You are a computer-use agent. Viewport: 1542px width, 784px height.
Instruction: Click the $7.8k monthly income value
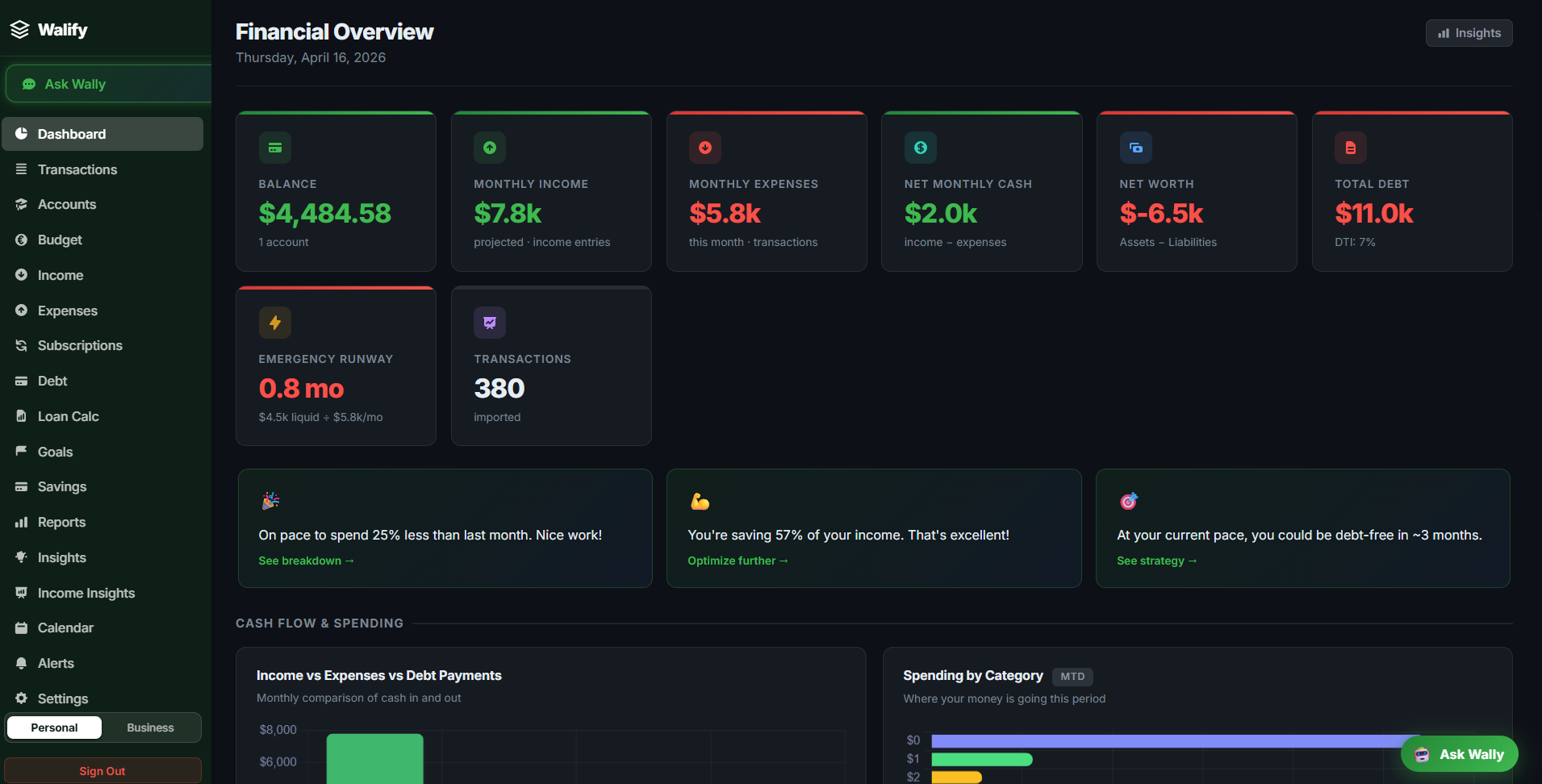[508, 213]
